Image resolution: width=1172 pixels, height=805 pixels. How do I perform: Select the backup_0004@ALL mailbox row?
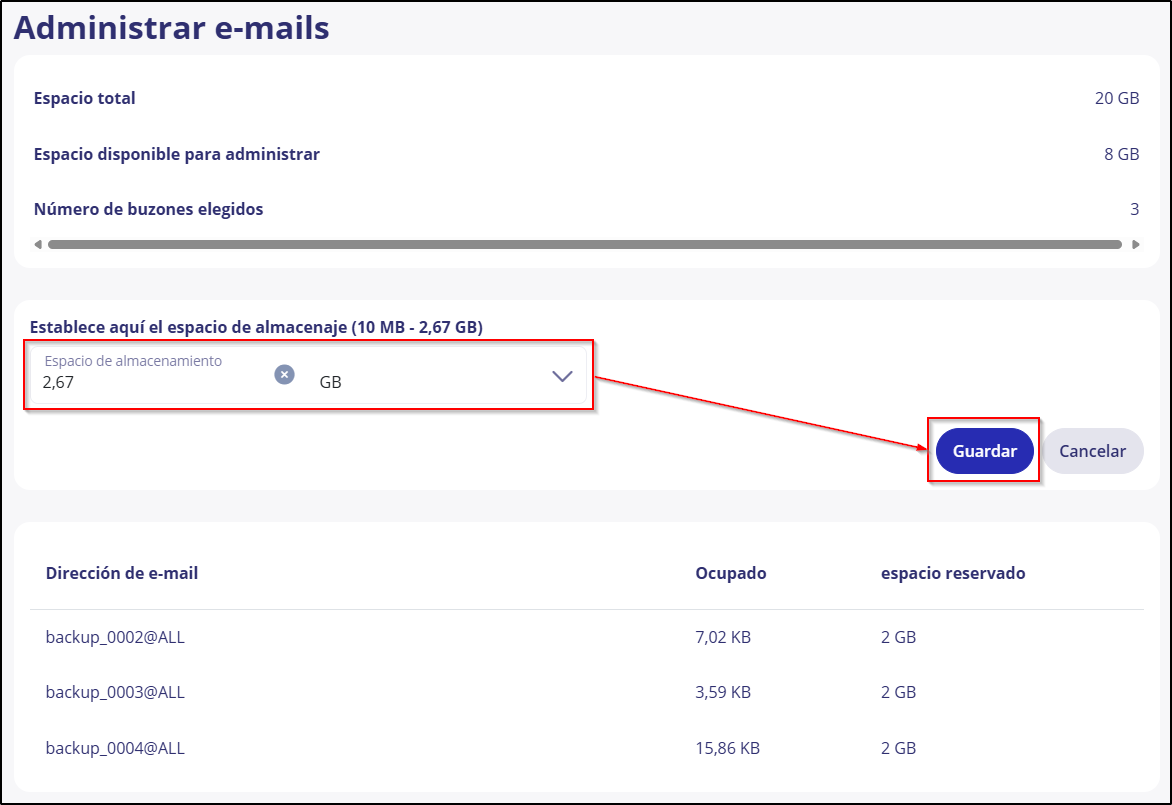coord(115,748)
